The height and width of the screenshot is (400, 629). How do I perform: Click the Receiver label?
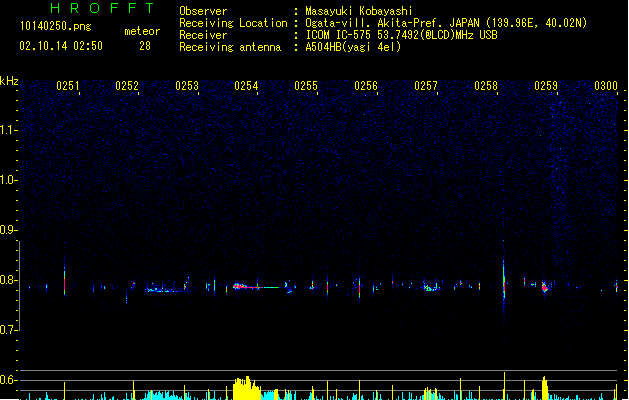click(x=203, y=35)
